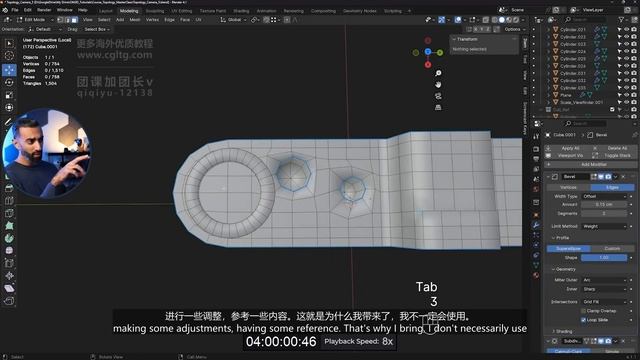Select material preview shading mode
Image resolution: width=640 pixels, height=360 pixels.
point(509,20)
